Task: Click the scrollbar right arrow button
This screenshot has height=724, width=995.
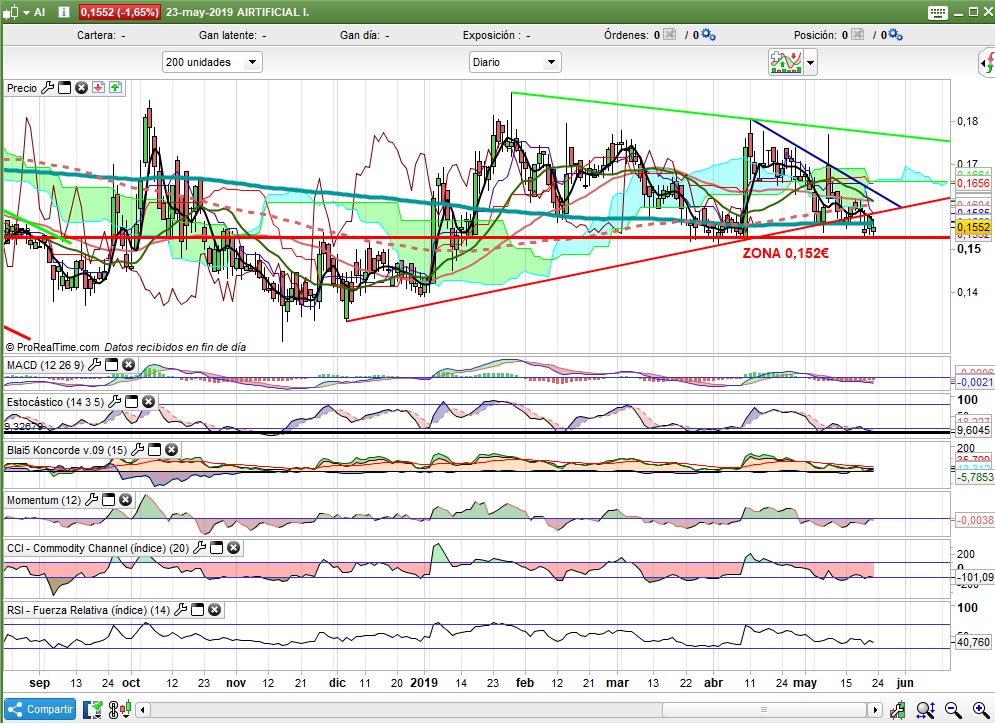Action: [x=875, y=709]
